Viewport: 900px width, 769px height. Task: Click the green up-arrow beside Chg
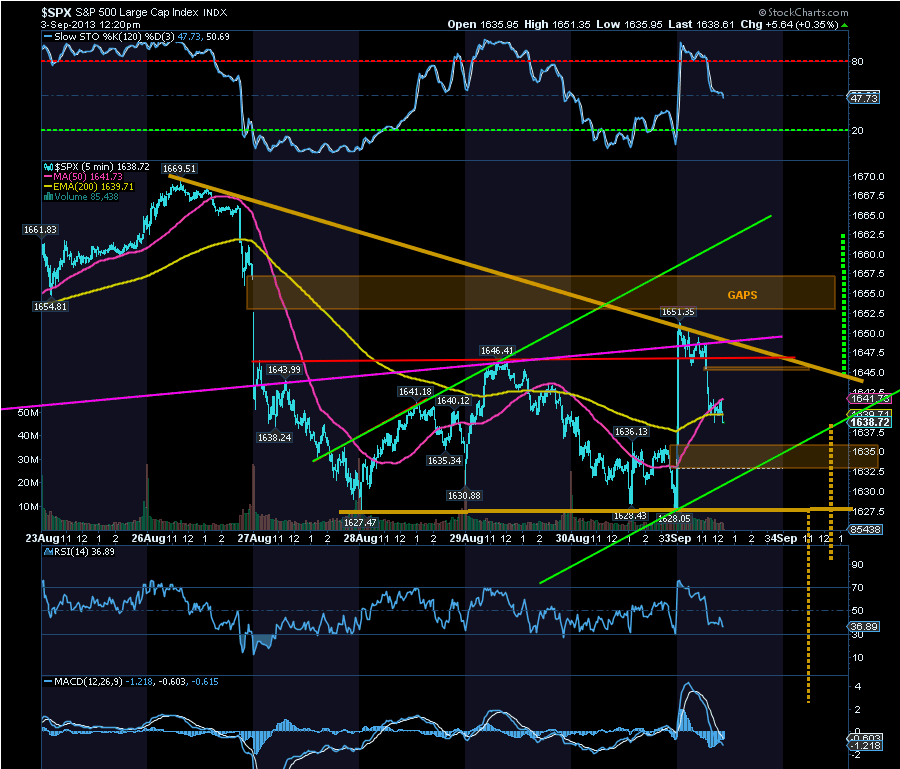click(844, 25)
